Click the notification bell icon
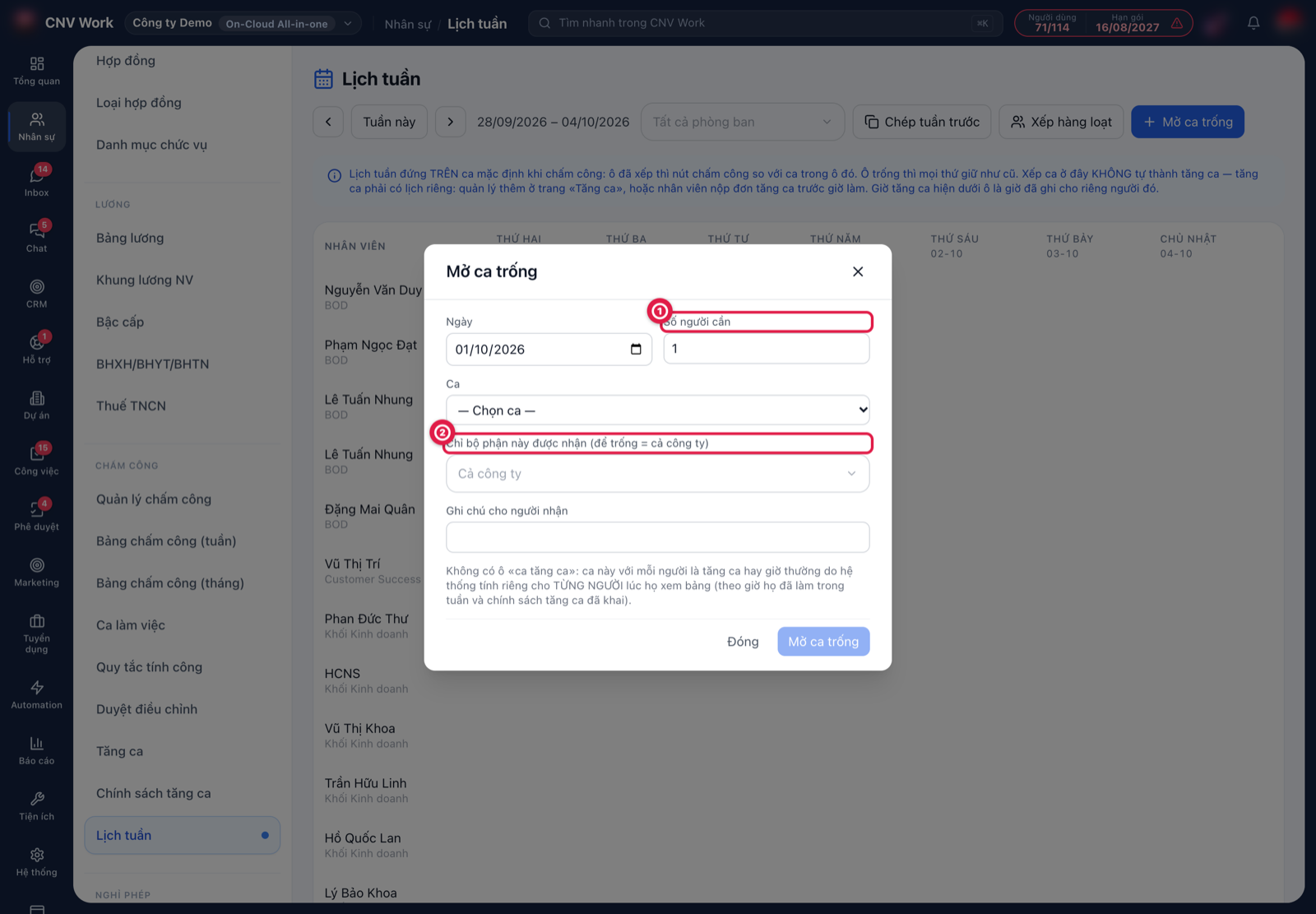The width and height of the screenshot is (1316, 914). [x=1253, y=23]
